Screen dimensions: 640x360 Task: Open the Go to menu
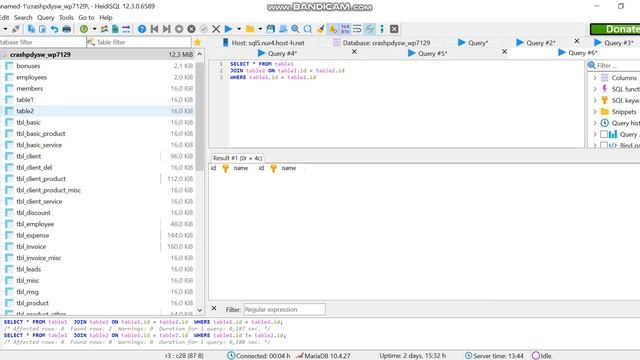point(86,18)
